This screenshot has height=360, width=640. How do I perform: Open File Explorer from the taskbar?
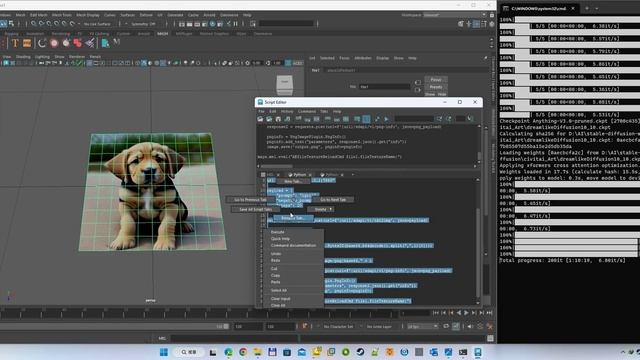coord(258,352)
